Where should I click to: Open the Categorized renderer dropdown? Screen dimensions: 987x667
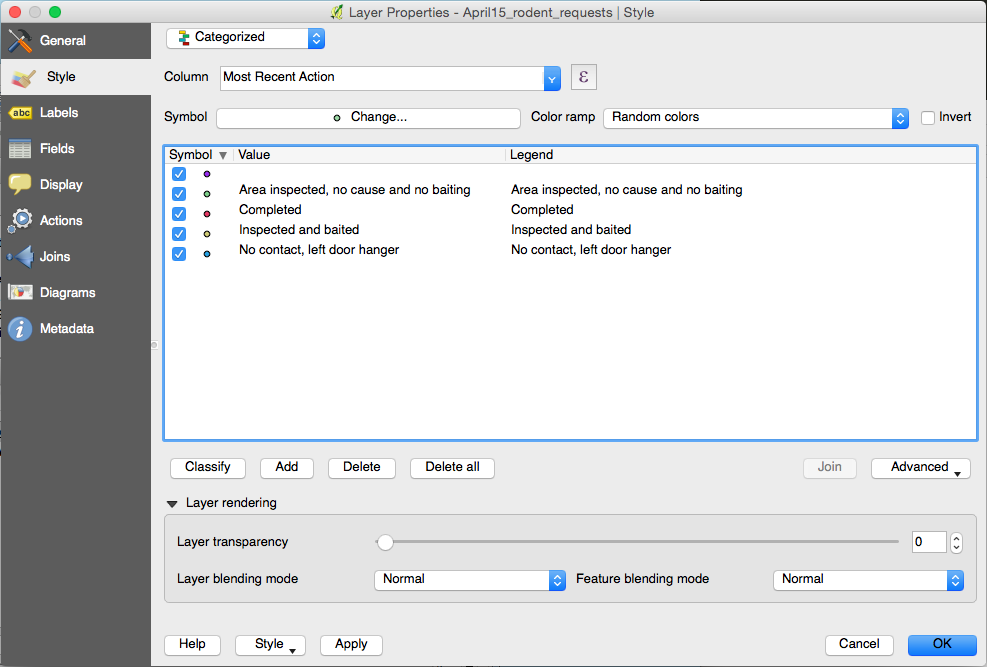coord(245,38)
